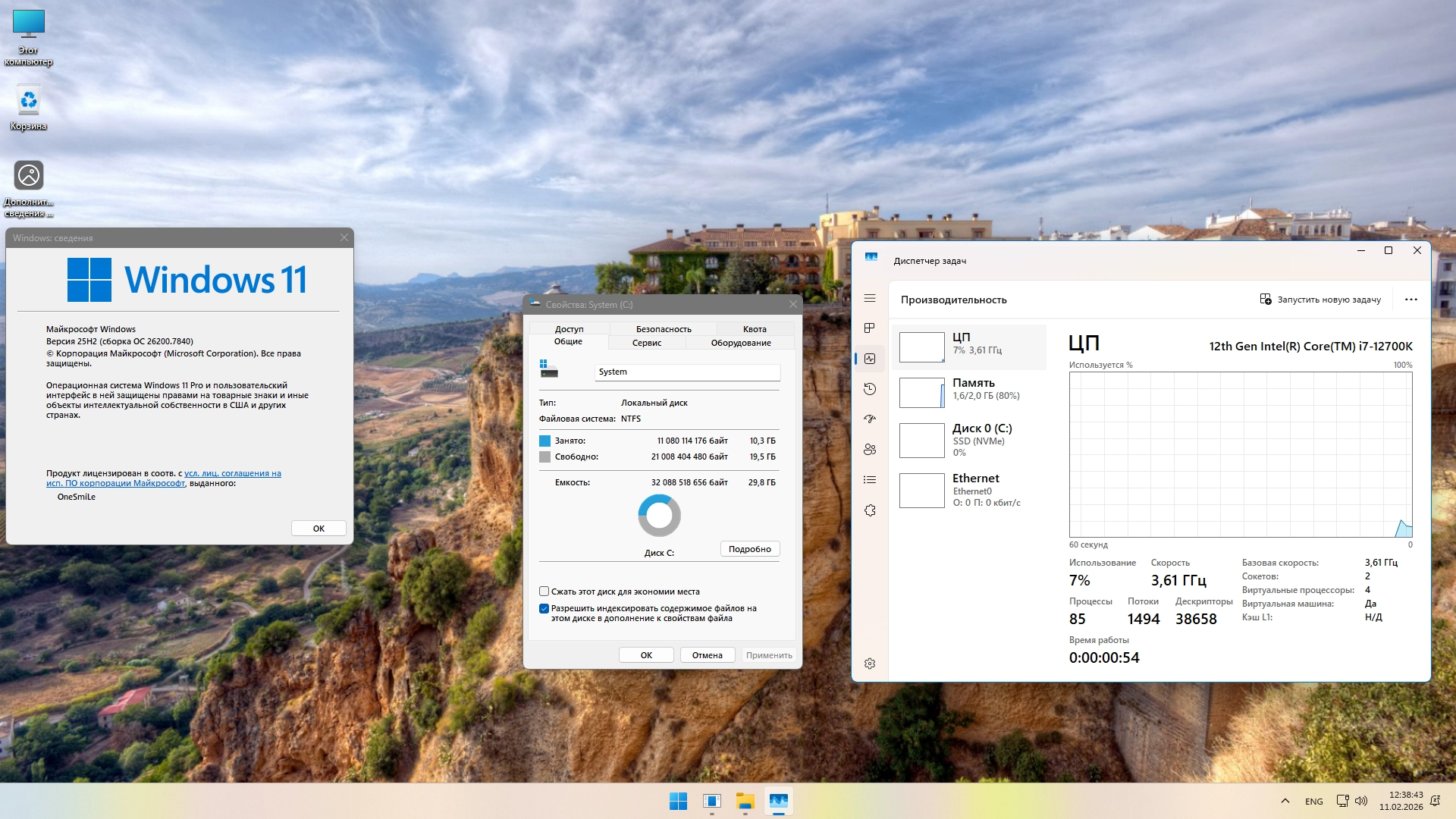Open the Microsoft license agreement link
Viewport: 1456px width, 819px height.
[232, 473]
